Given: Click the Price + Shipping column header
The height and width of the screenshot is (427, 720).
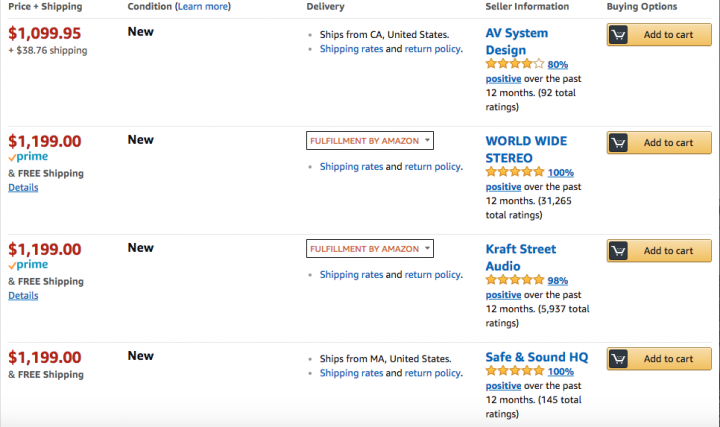Looking at the screenshot, I should click(45, 6).
